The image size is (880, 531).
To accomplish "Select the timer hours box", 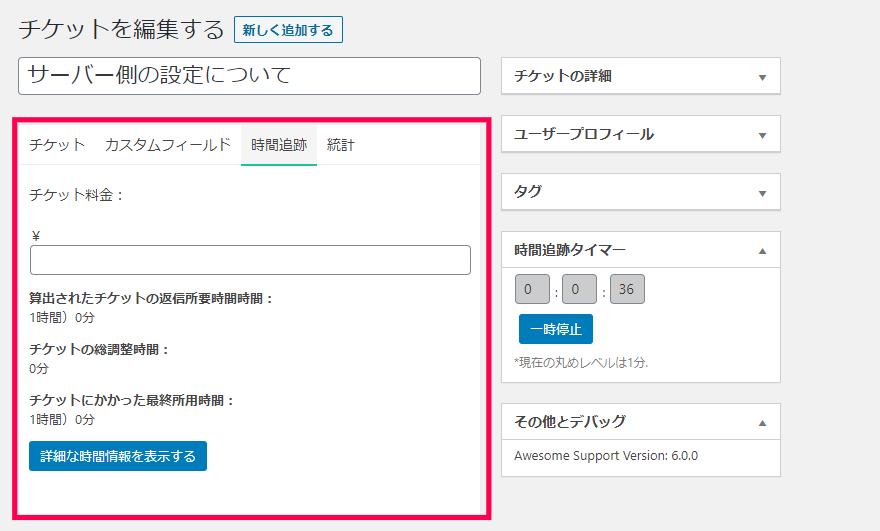I will click(x=532, y=290).
